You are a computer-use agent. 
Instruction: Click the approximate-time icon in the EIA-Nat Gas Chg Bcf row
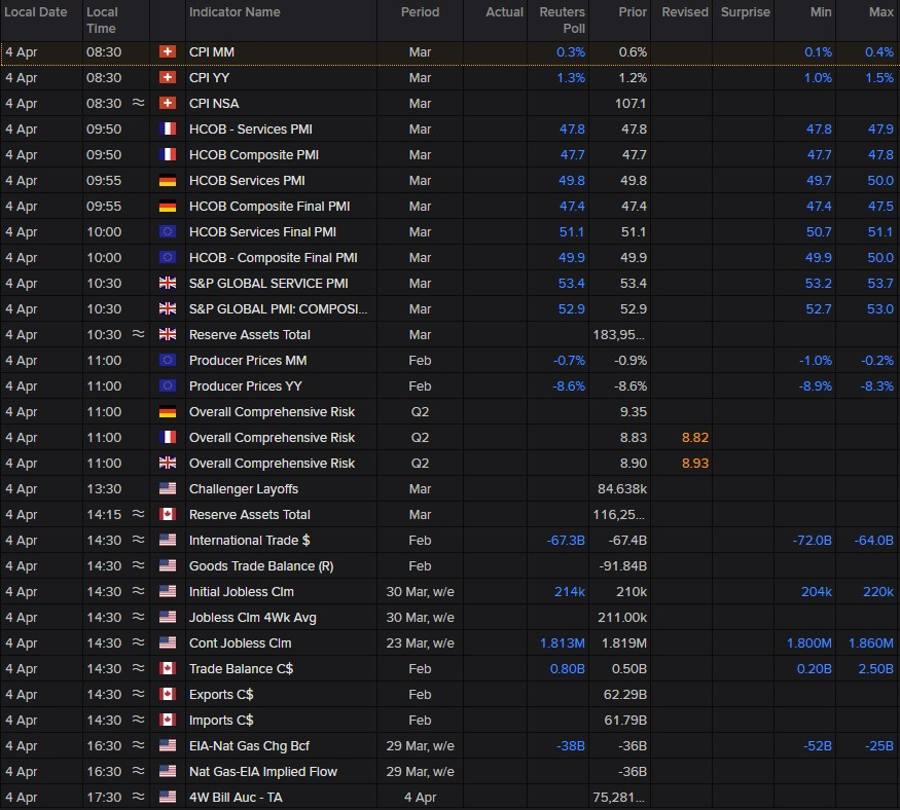click(138, 746)
